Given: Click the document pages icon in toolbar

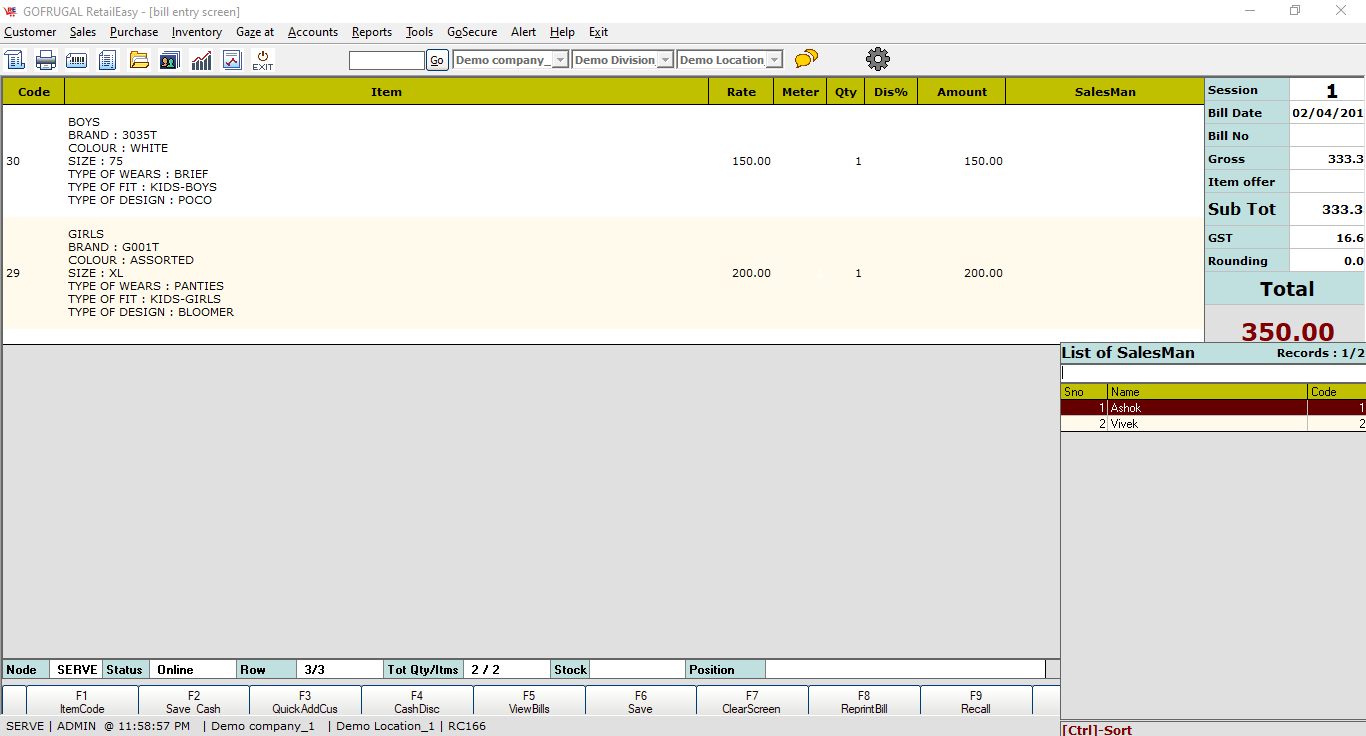Looking at the screenshot, I should coord(108,60).
